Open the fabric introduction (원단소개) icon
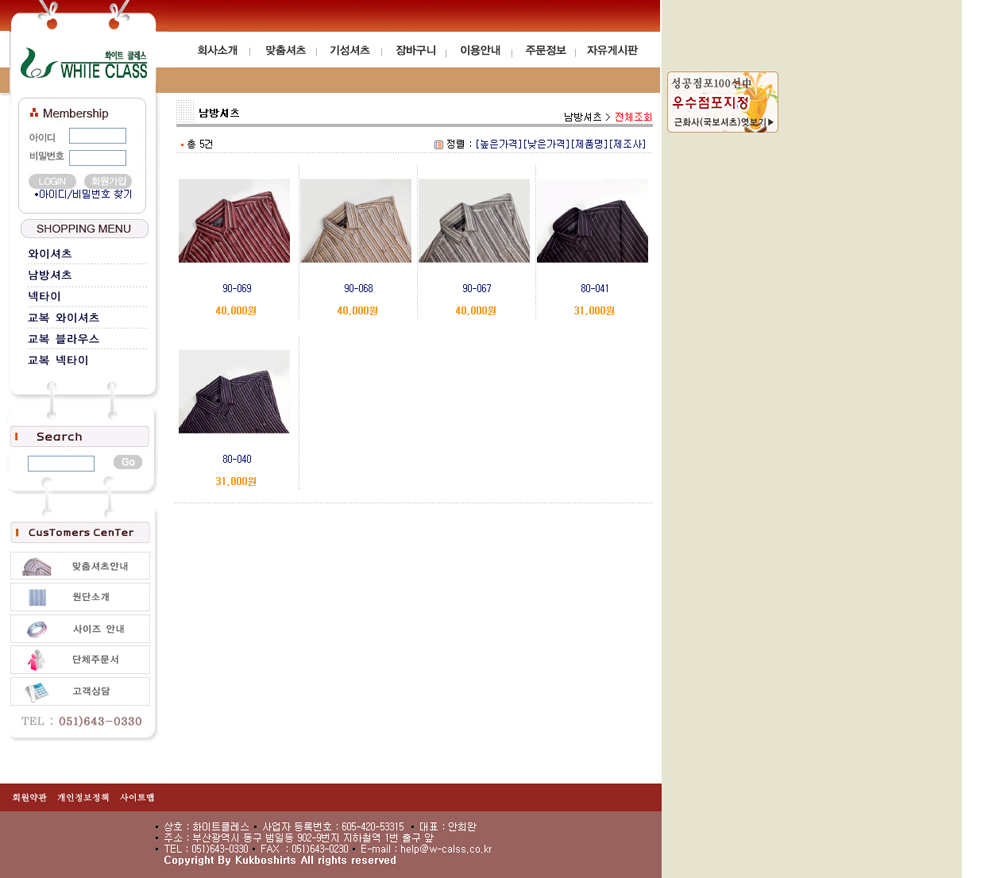Image resolution: width=1000 pixels, height=878 pixels. point(37,597)
